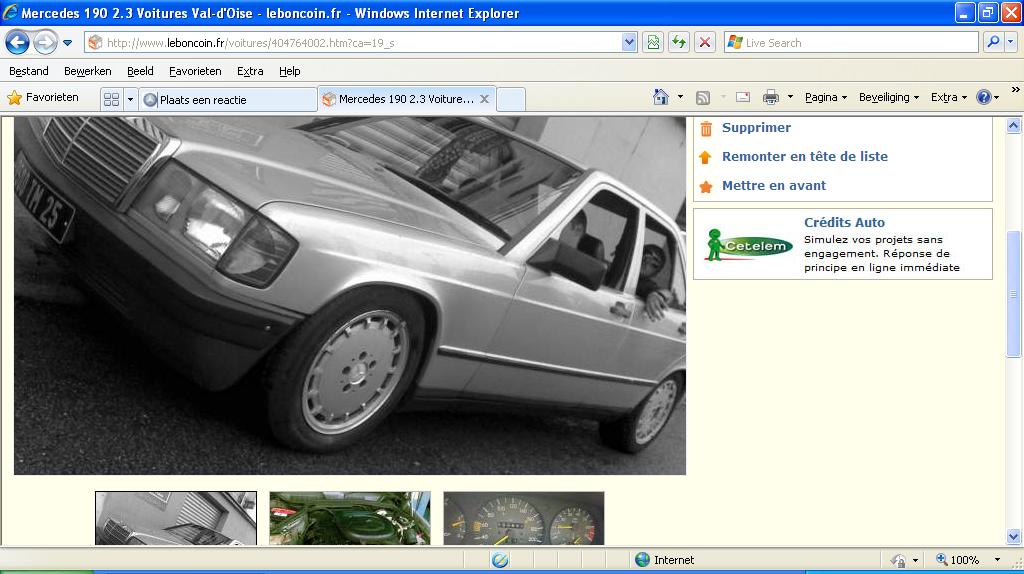Close the Mercedes 190 2.3 tab
The width and height of the screenshot is (1024, 574).
coord(485,99)
